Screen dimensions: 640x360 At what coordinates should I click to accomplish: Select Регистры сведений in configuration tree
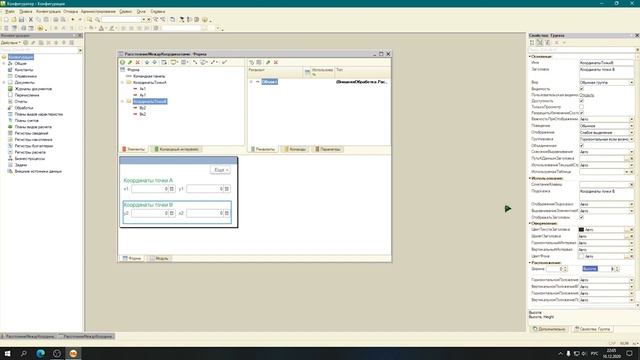(x=31, y=133)
